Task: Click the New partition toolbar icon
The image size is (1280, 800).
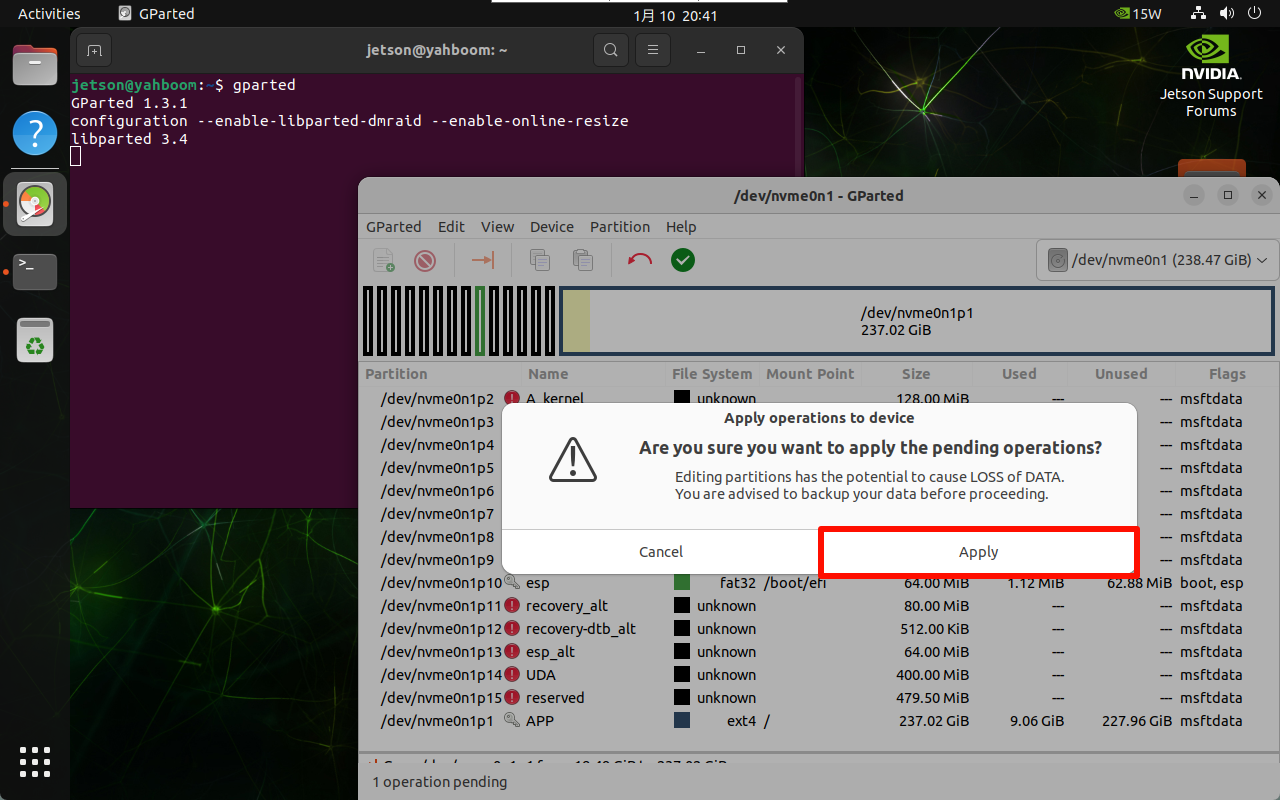Action: pos(384,260)
